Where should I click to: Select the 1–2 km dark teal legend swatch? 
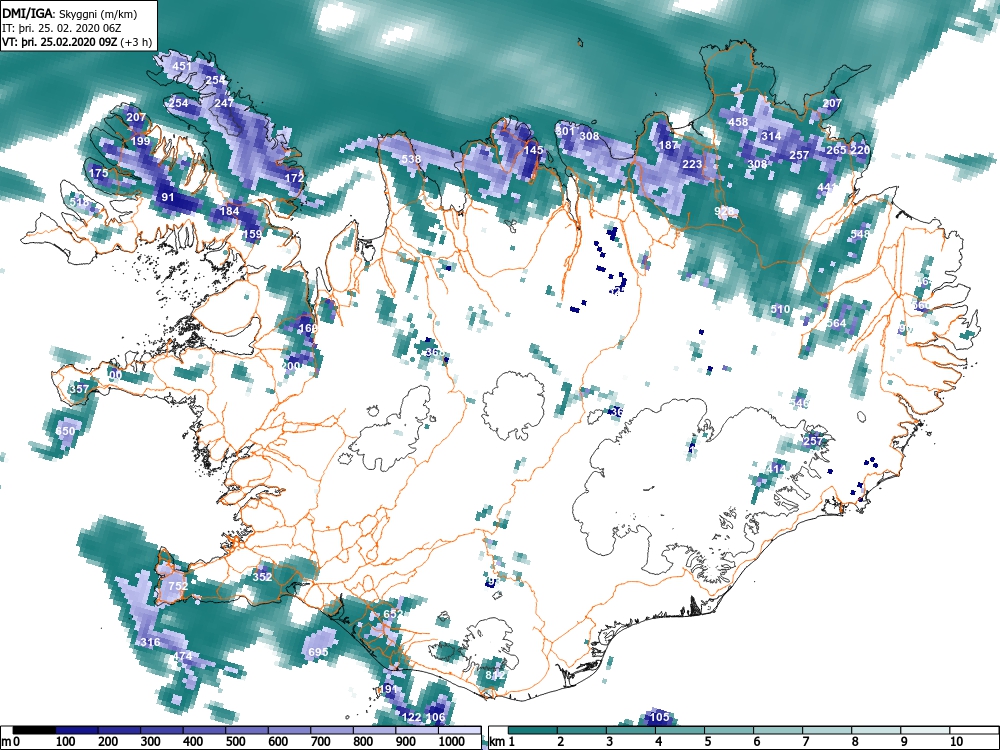[x=533, y=730]
